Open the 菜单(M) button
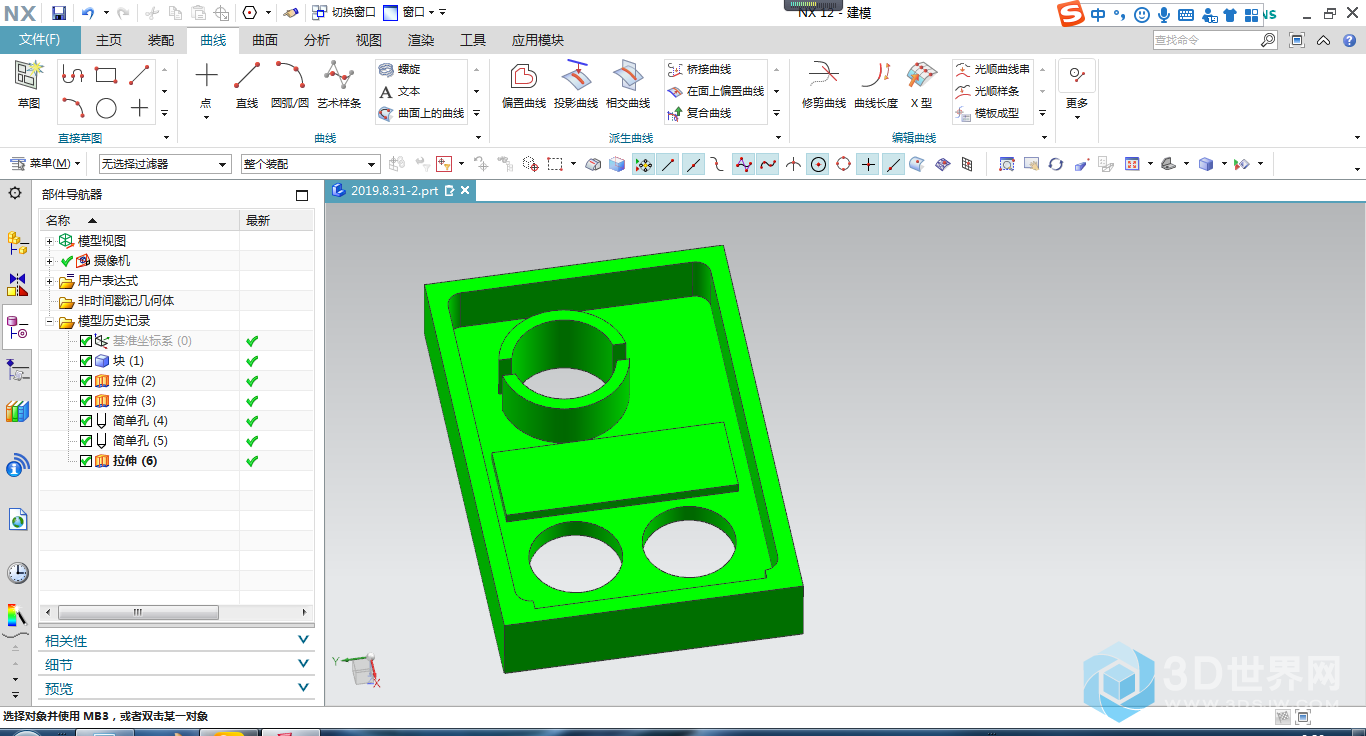The width and height of the screenshot is (1366, 736). pyautogui.click(x=44, y=164)
